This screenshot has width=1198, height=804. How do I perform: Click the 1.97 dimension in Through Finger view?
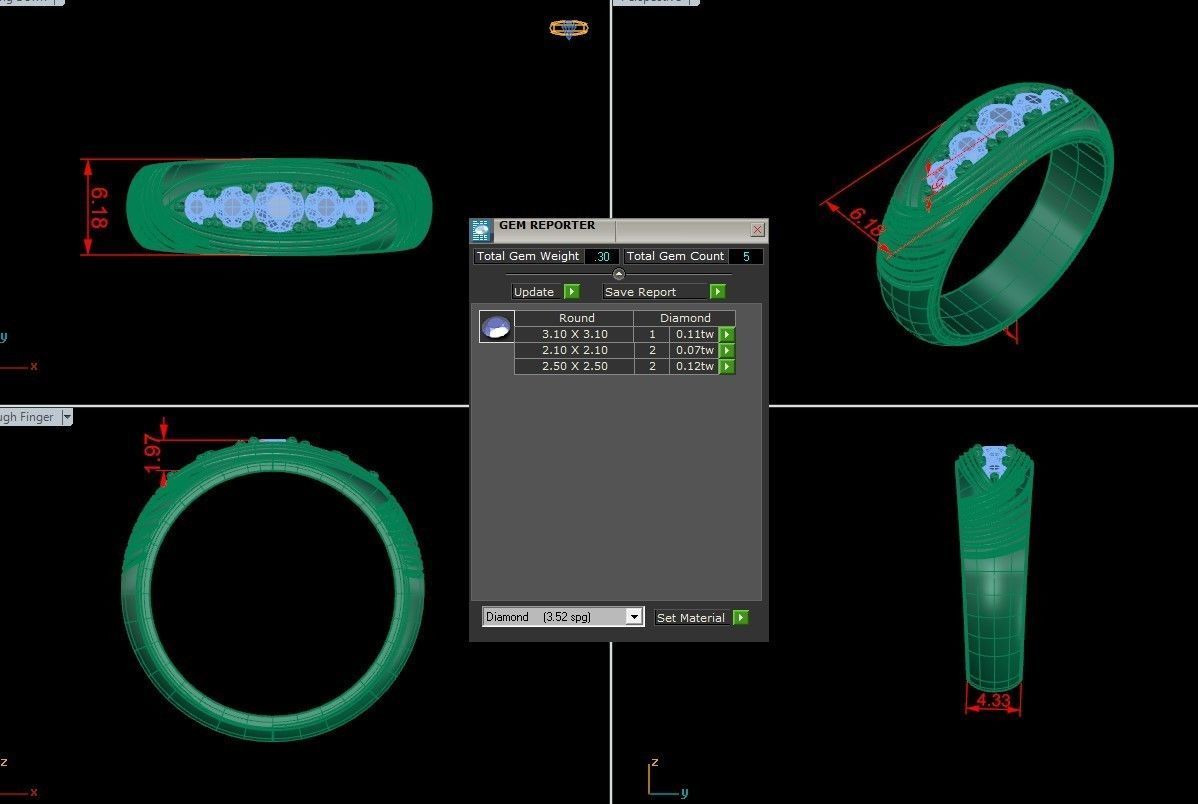pyautogui.click(x=153, y=452)
